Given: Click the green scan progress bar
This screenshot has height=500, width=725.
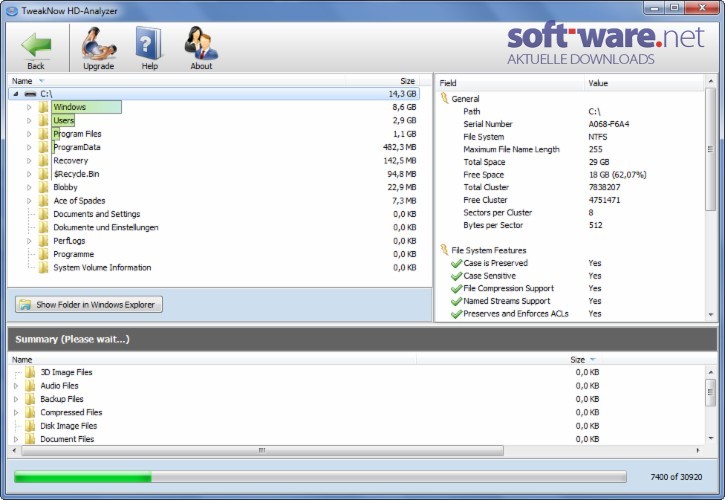Looking at the screenshot, I should click(x=320, y=477).
